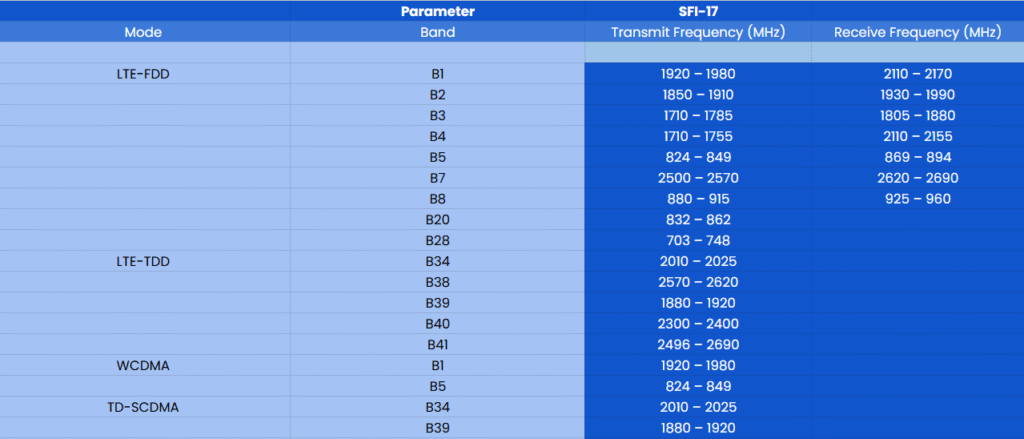This screenshot has height=439, width=1024.
Task: Click the 703 – 748 transmit frequency cell
Action: tap(698, 240)
